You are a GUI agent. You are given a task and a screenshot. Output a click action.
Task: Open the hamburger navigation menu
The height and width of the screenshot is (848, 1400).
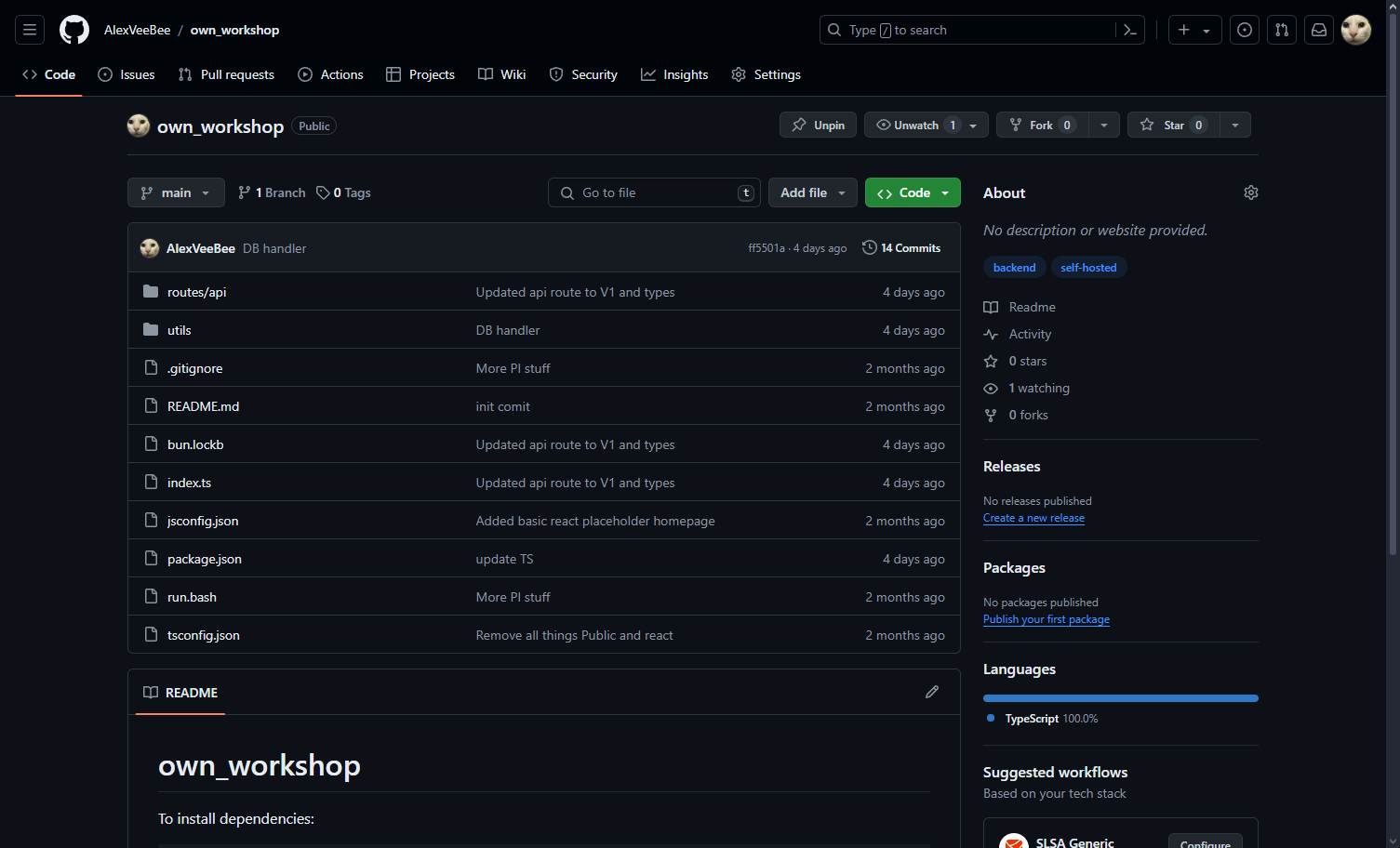point(30,30)
